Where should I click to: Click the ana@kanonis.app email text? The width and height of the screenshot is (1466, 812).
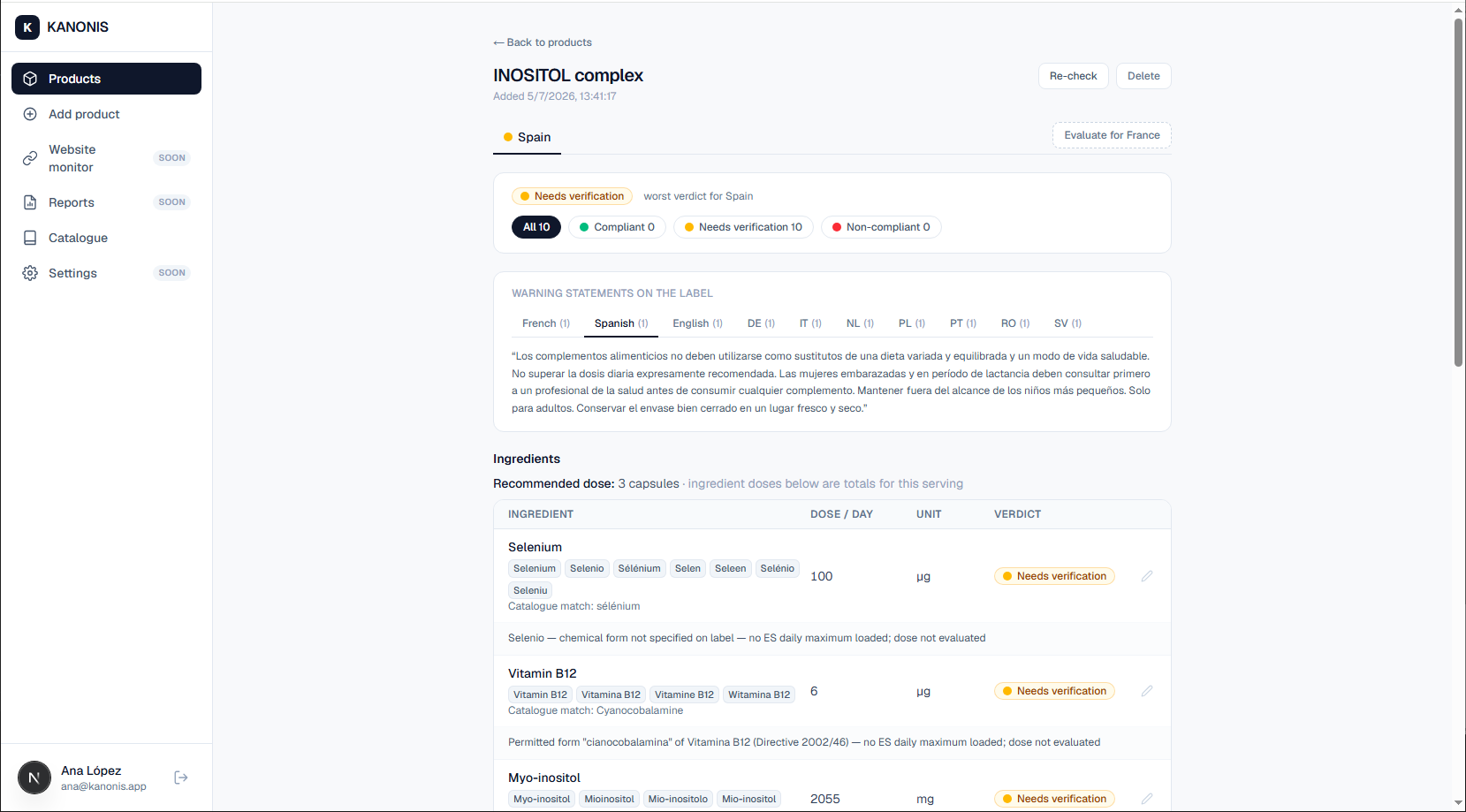(103, 786)
